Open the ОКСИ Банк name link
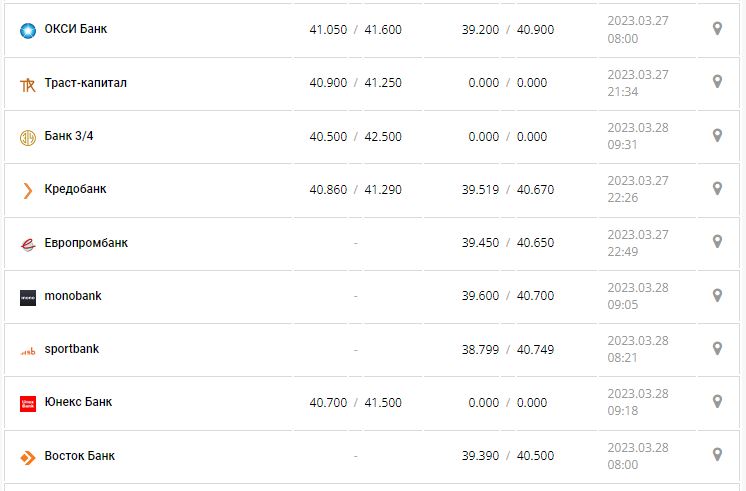746x491 pixels. [x=76, y=29]
